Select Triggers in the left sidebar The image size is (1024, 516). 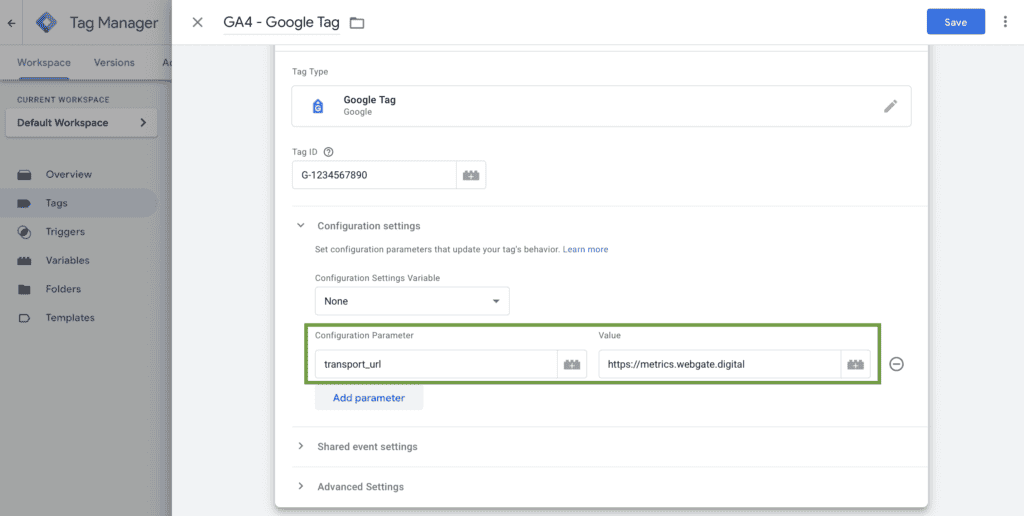65,232
